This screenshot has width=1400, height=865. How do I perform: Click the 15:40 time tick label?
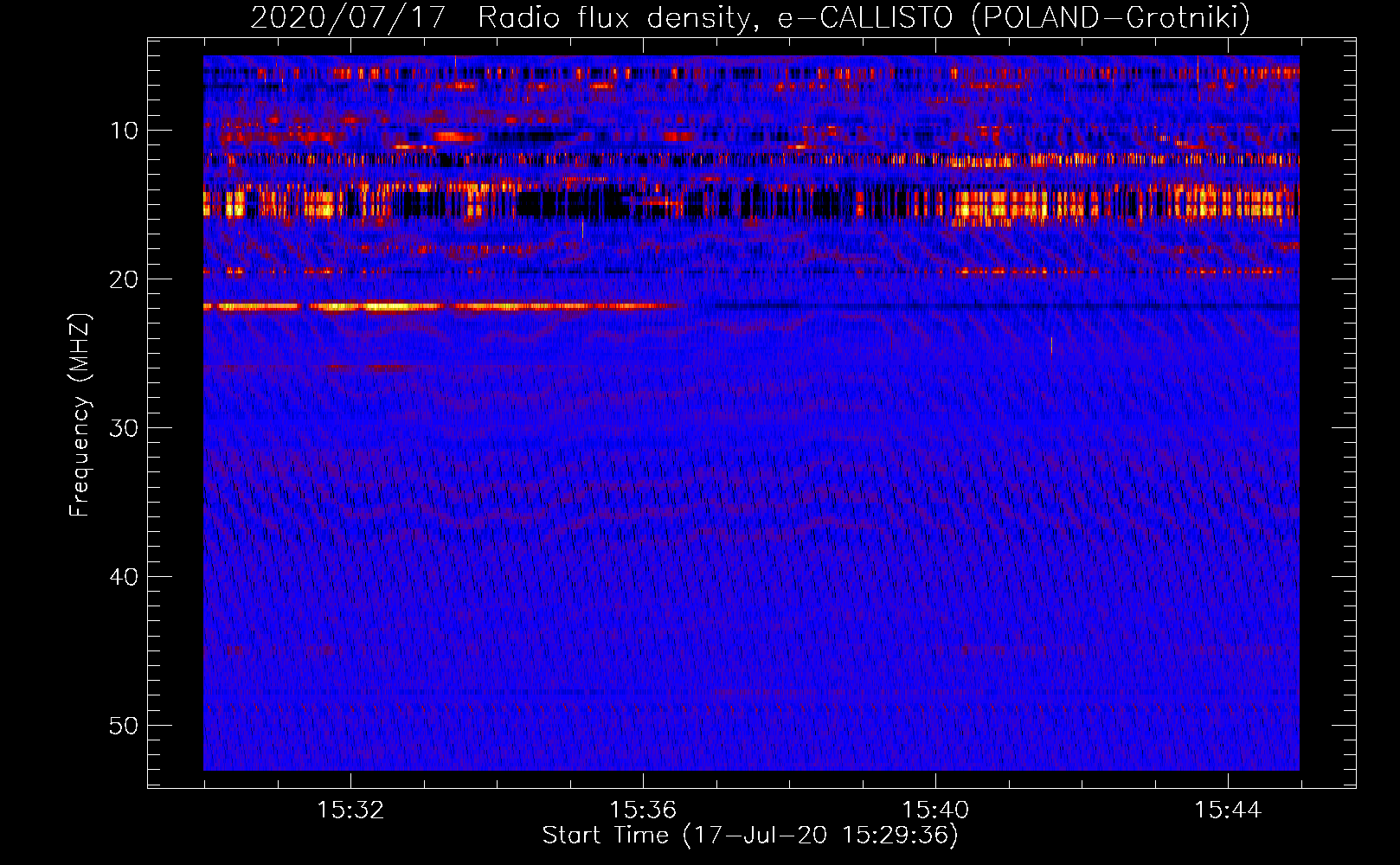(x=935, y=811)
